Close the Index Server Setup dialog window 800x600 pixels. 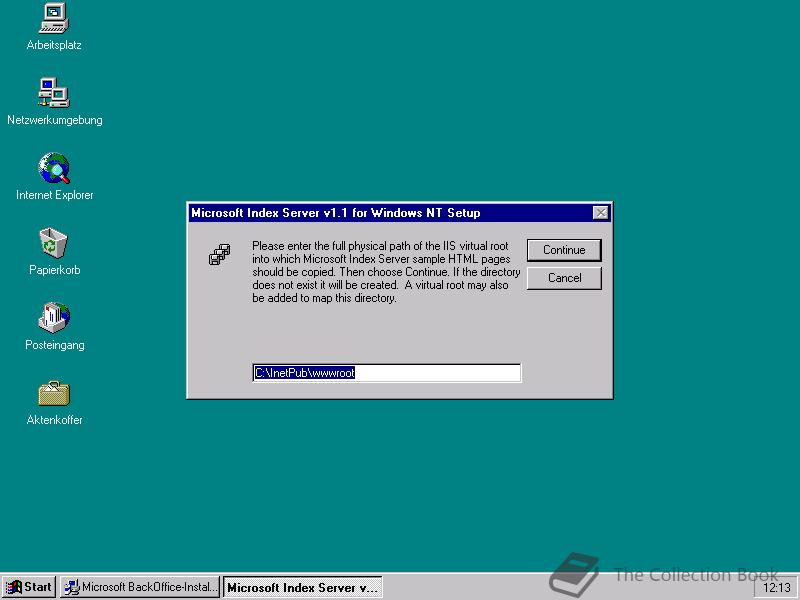[601, 213]
